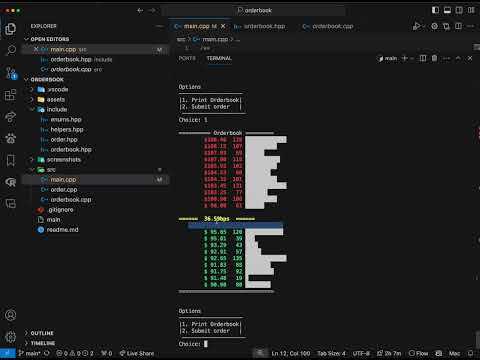Go forward with the right arrow

point(152,10)
